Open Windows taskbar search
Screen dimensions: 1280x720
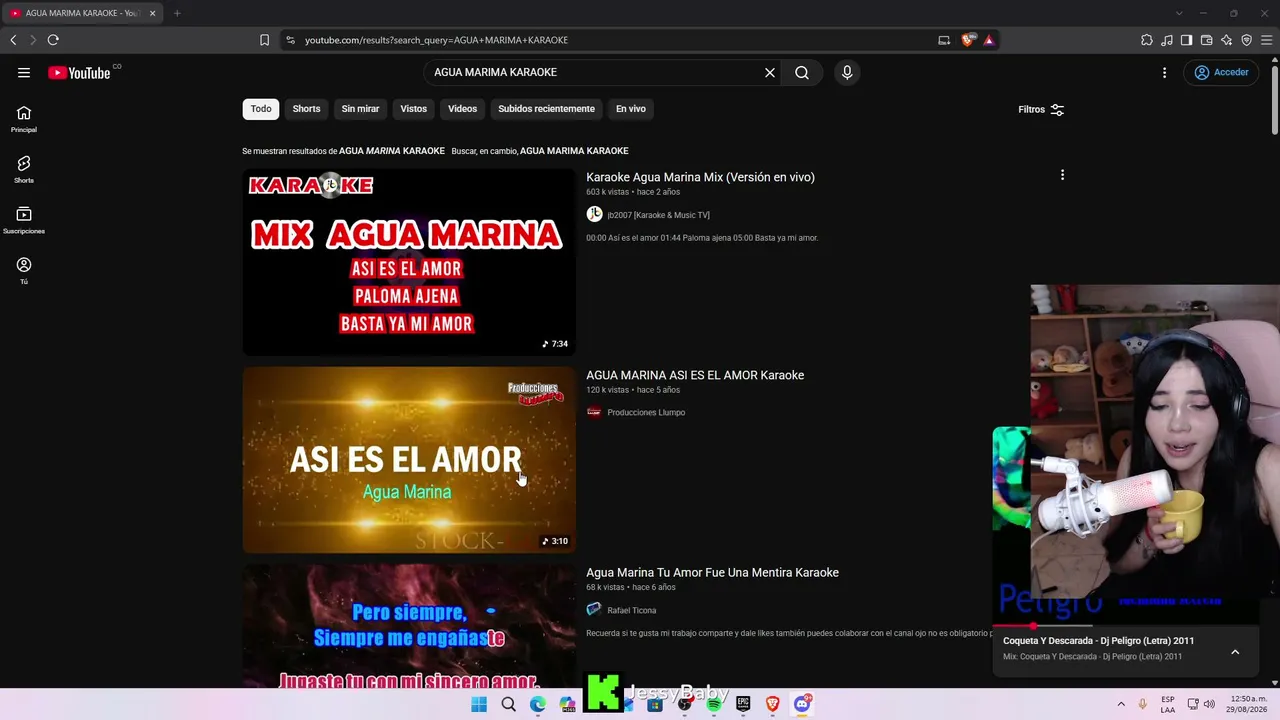pos(508,704)
